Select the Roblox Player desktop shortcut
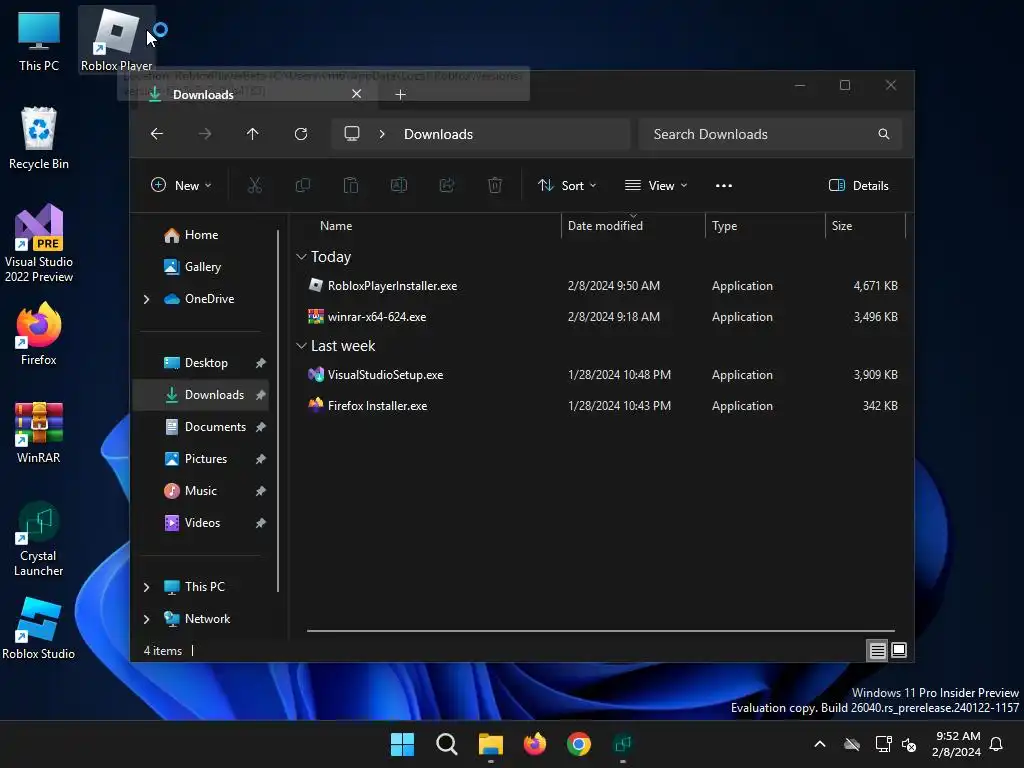Viewport: 1024px width, 768px height. pos(116,40)
